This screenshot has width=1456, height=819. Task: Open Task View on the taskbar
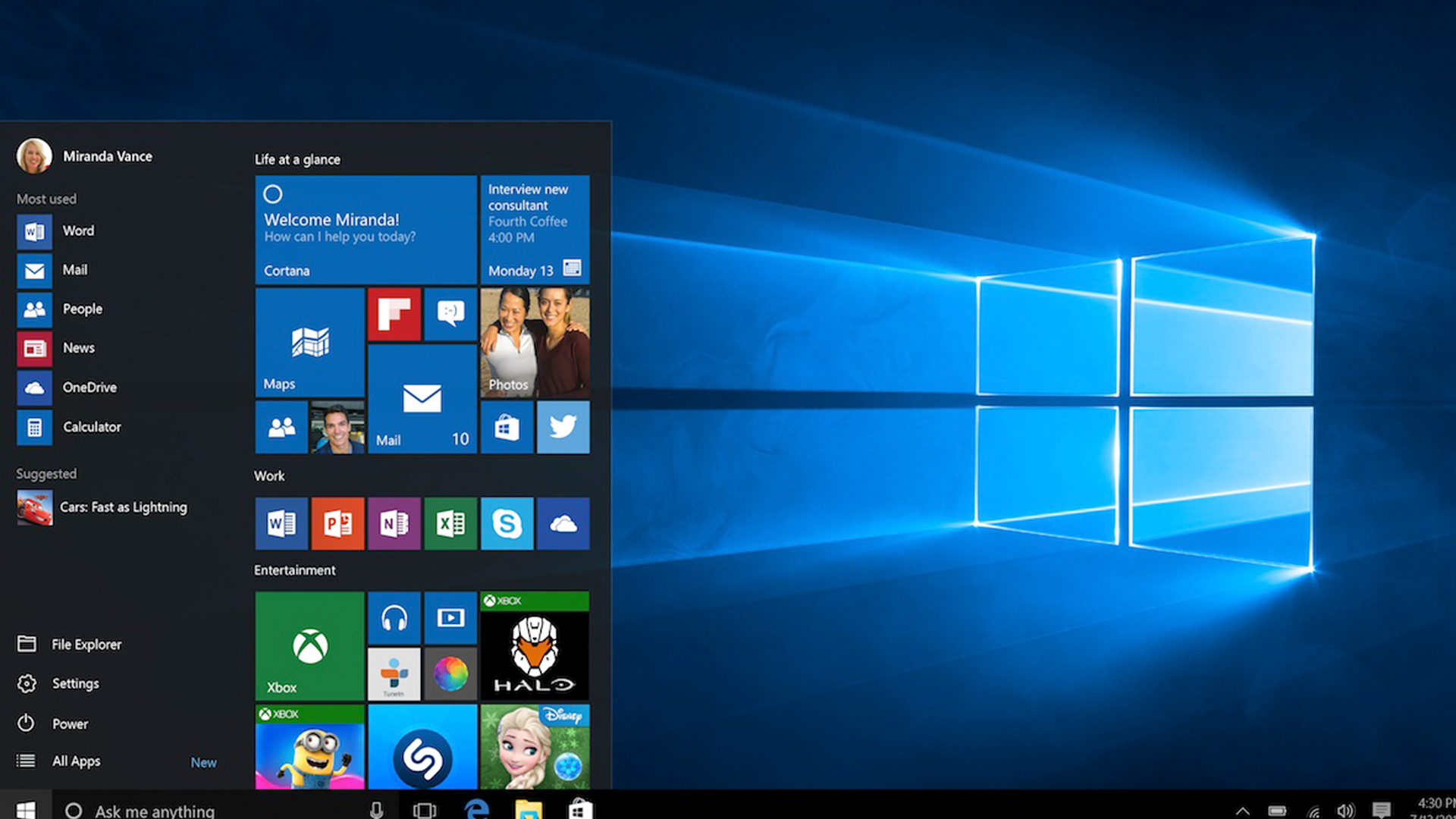424,808
